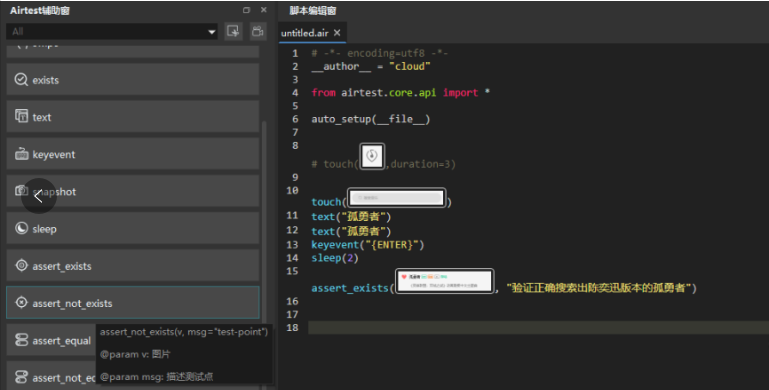Viewport: 769px width, 390px height.
Task: Click the auto_setup(__file__) code line
Action: click(371, 119)
